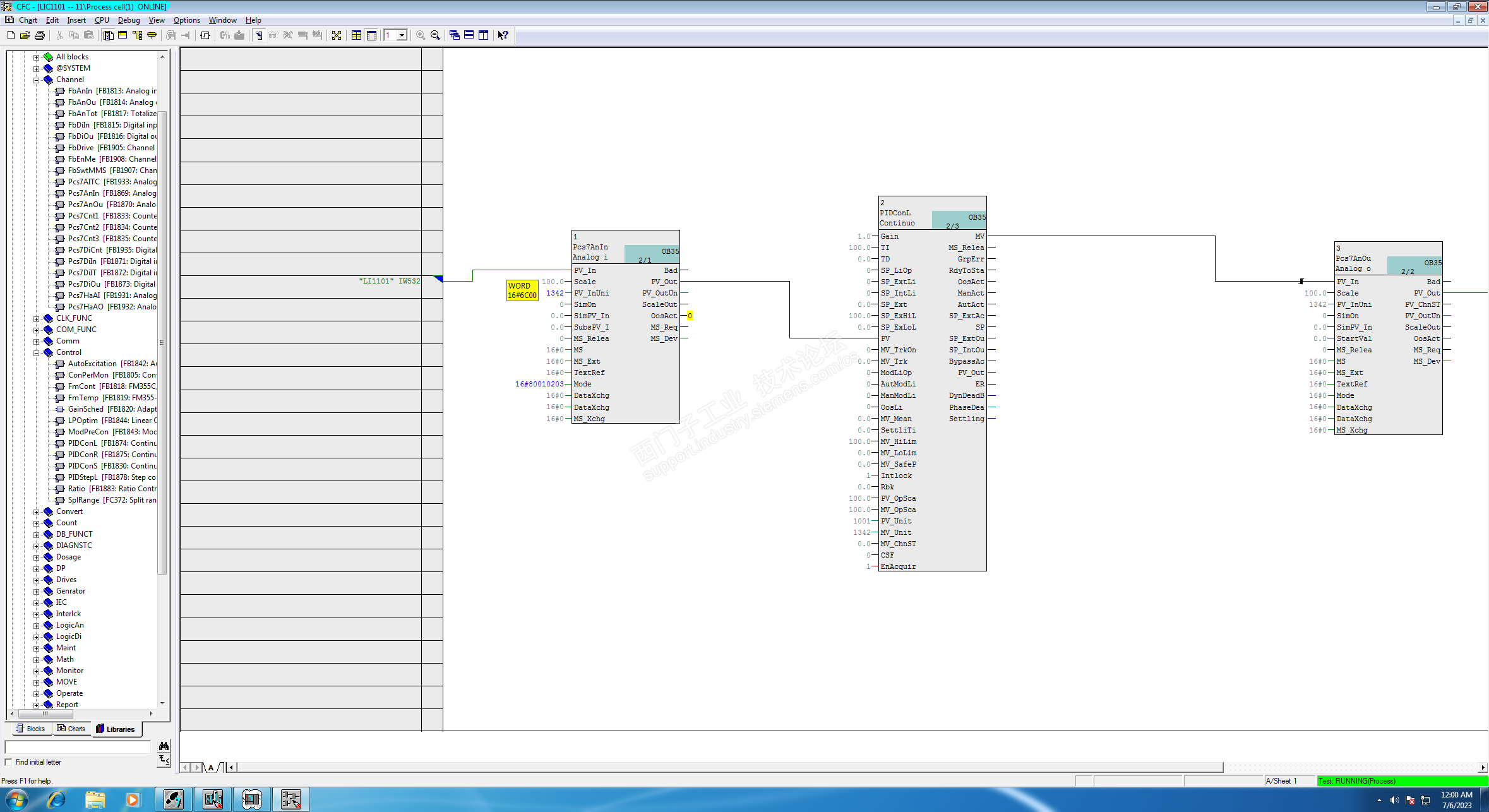Click the Fit to window icon

tap(337, 35)
